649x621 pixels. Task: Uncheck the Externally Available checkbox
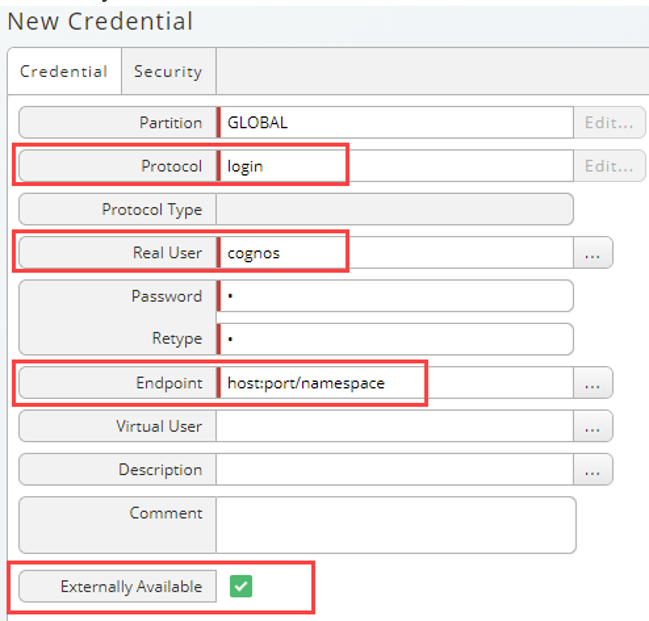point(241,586)
